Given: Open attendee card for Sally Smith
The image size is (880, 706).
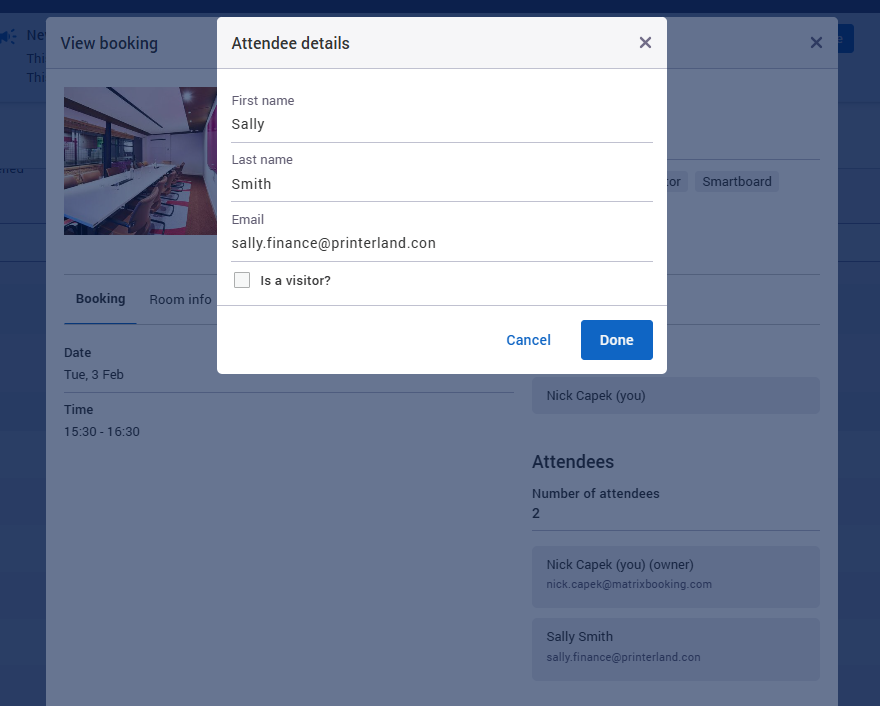Looking at the screenshot, I should (x=675, y=648).
